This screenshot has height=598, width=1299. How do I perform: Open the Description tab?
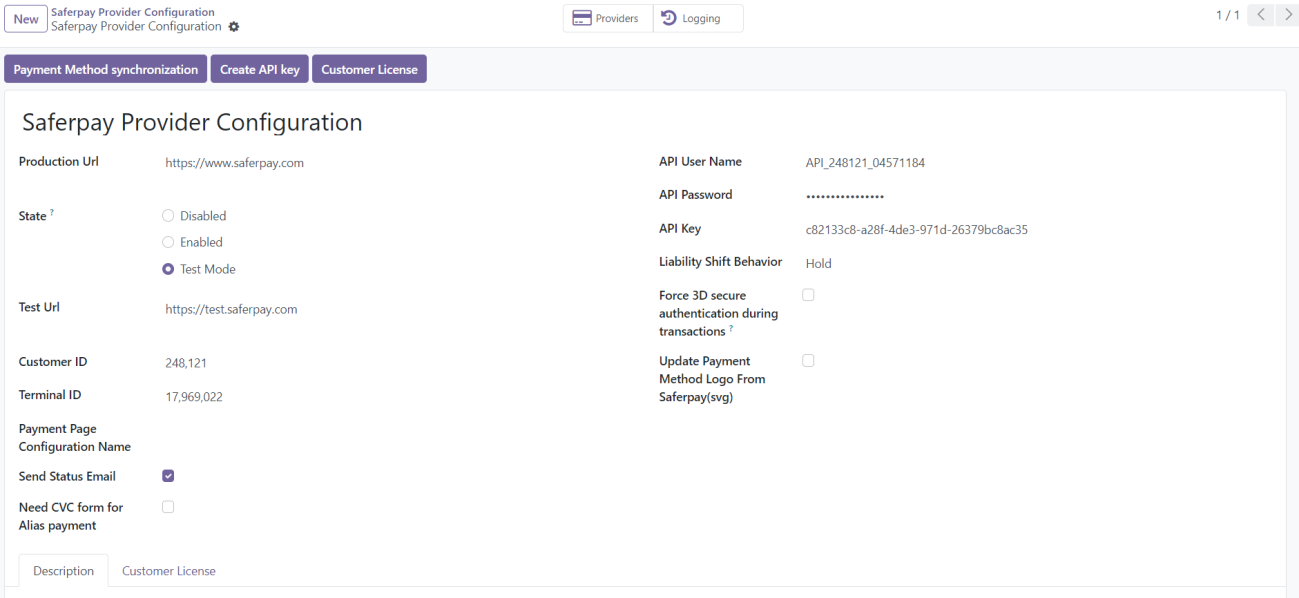pos(63,571)
